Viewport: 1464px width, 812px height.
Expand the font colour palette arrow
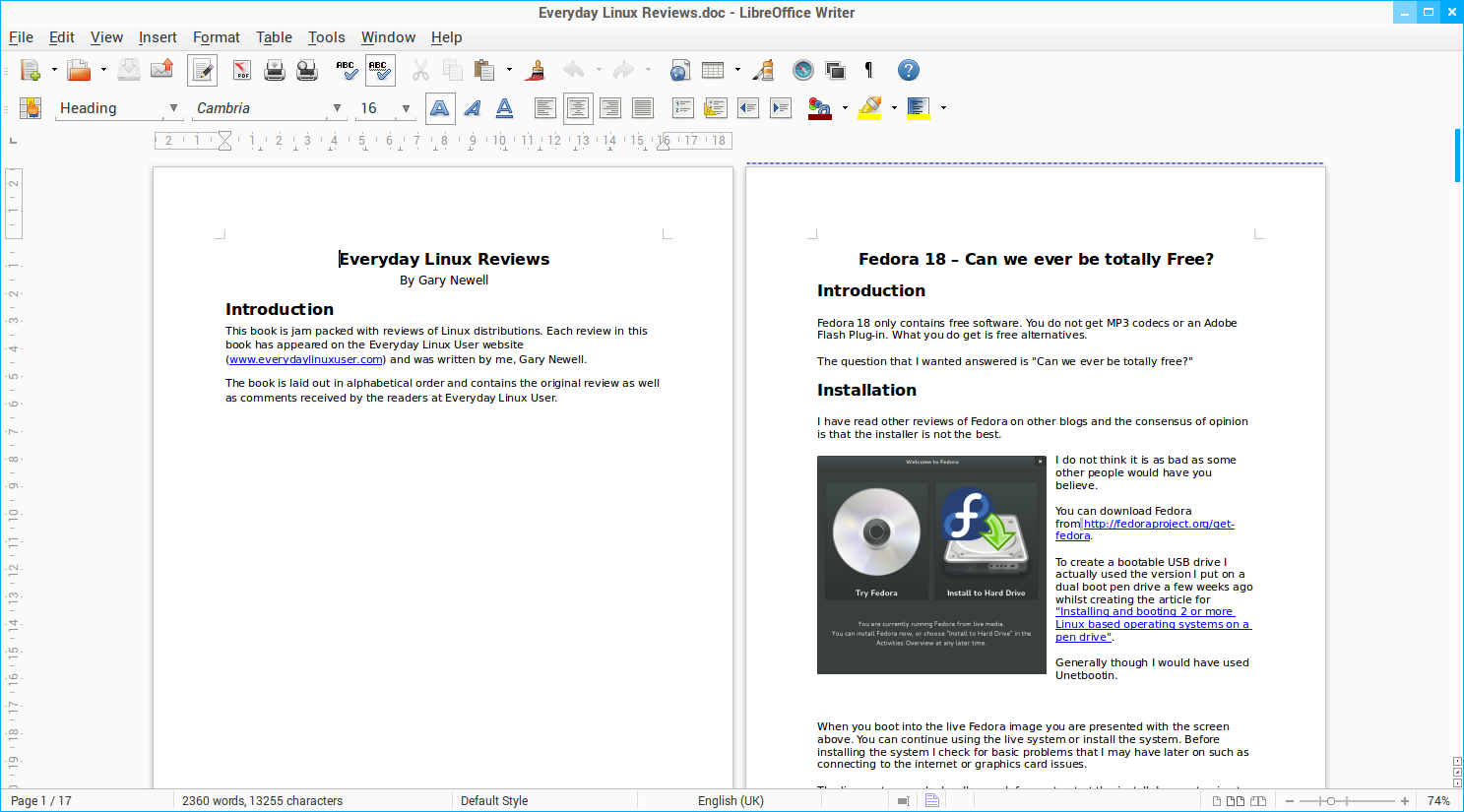[x=845, y=108]
